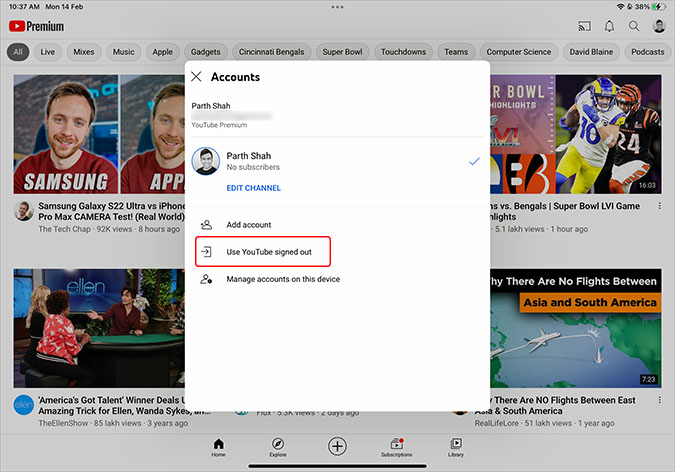Open Super Bowl highlights thumbnail
The height and width of the screenshot is (472, 675).
pos(576,134)
